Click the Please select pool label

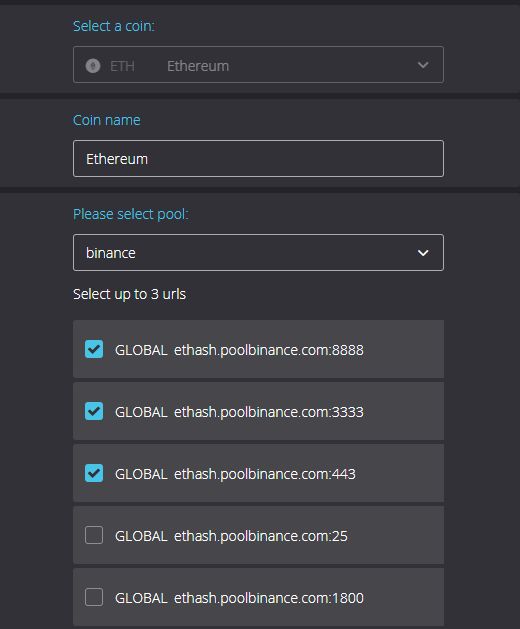click(131, 214)
